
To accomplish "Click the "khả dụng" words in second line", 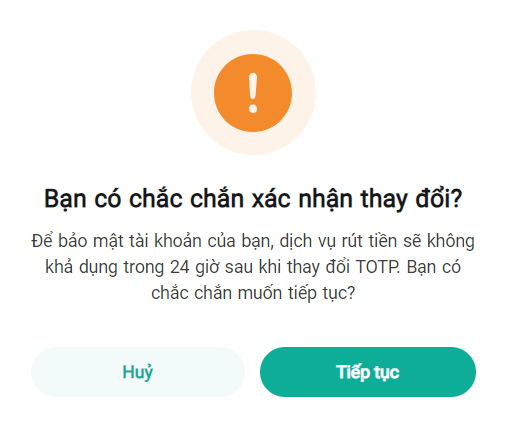I will (81, 267).
